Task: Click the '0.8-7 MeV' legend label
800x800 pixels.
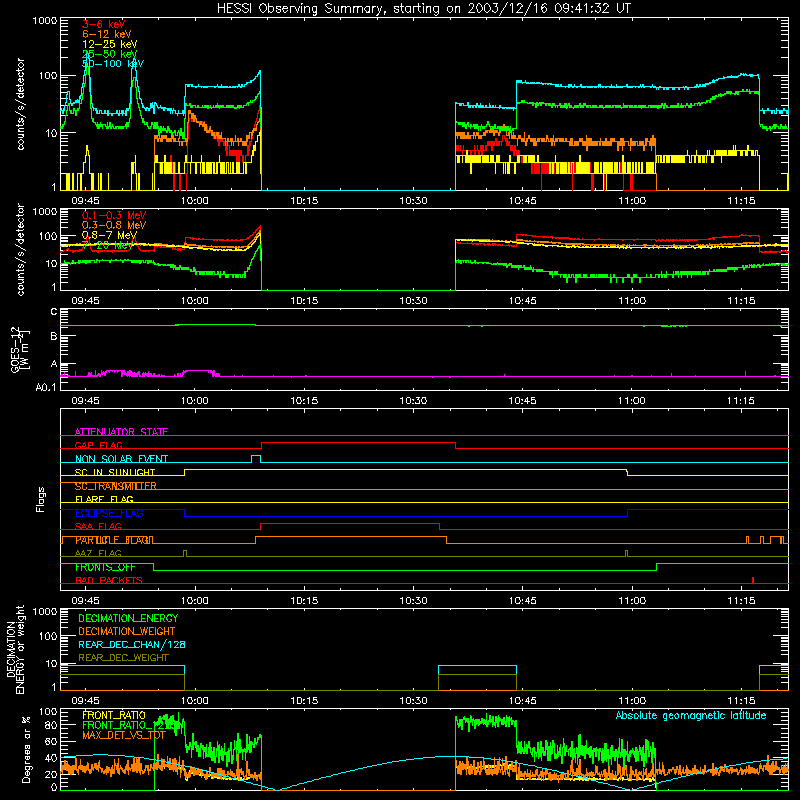Action: click(x=110, y=235)
